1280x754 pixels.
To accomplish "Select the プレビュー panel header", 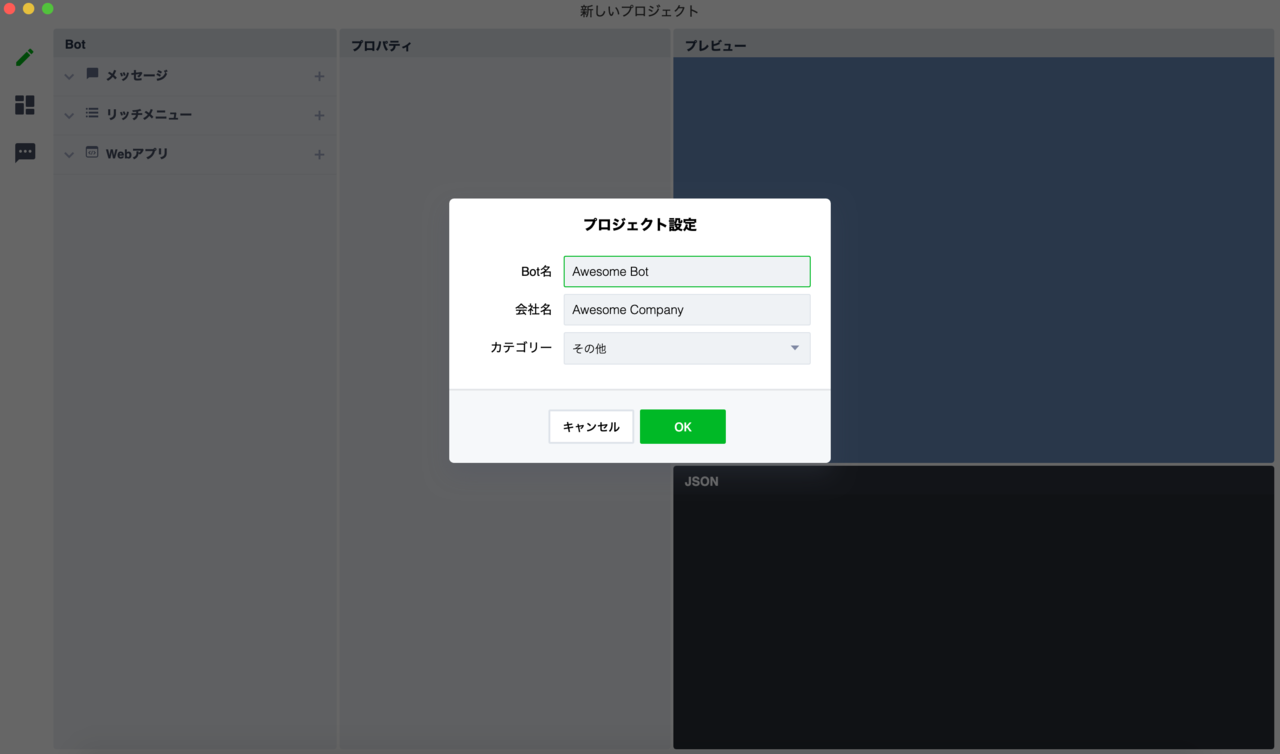I will coord(712,44).
